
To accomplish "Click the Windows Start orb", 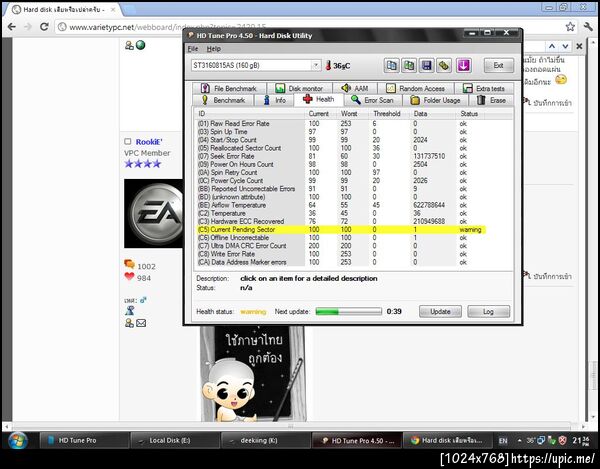I will click(x=18, y=440).
